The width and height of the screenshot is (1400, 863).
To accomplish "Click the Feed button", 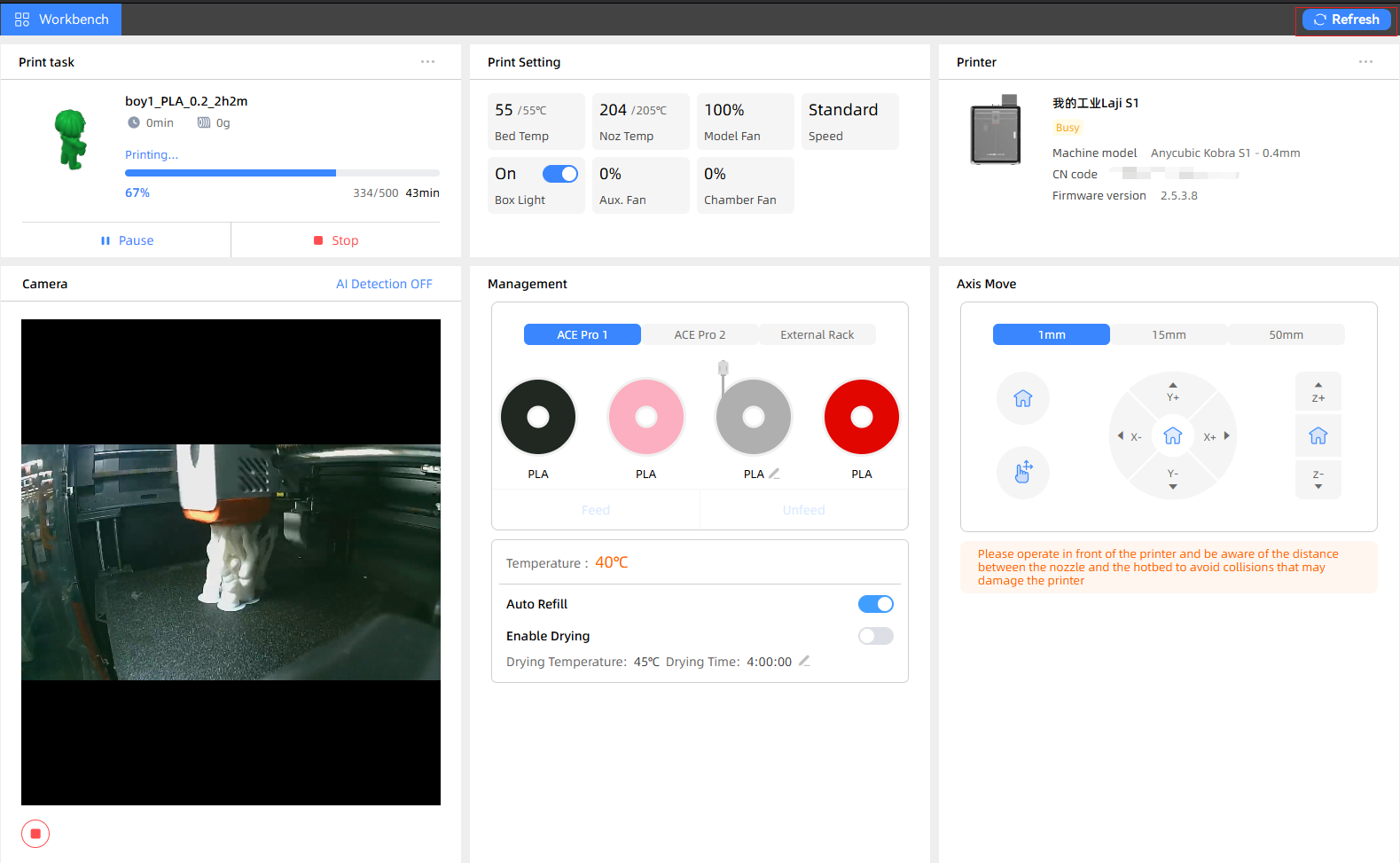I will pyautogui.click(x=596, y=510).
